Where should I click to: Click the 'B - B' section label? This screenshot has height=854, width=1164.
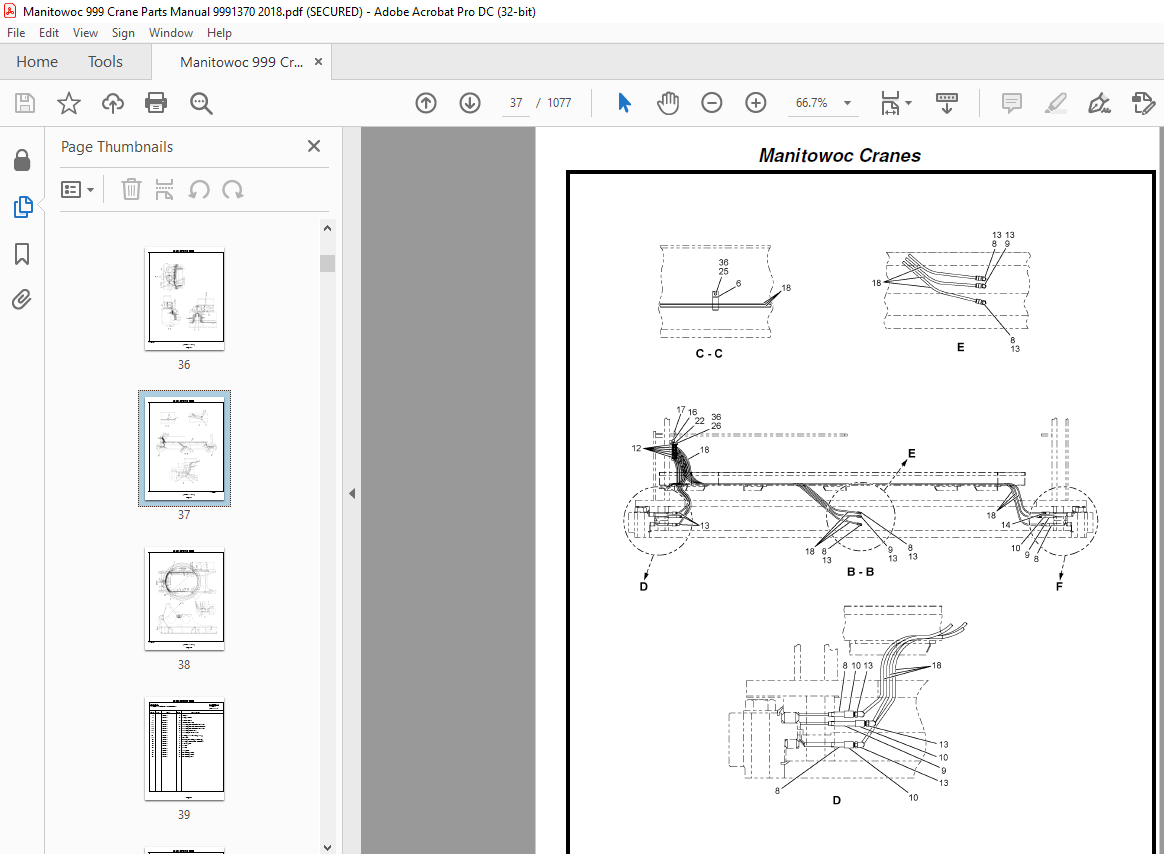[860, 572]
